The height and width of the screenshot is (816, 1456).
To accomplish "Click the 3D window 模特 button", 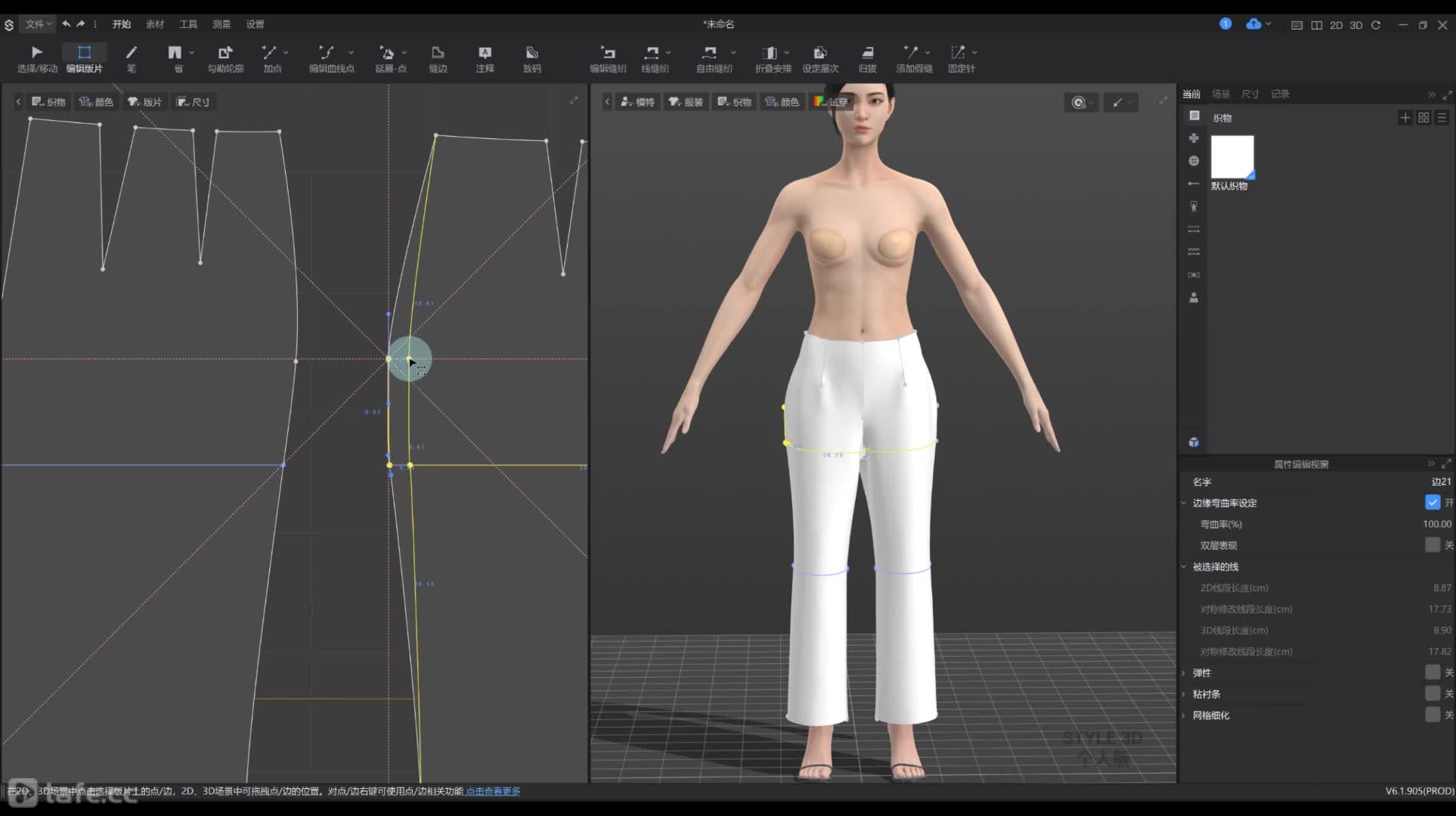I will 638,102.
